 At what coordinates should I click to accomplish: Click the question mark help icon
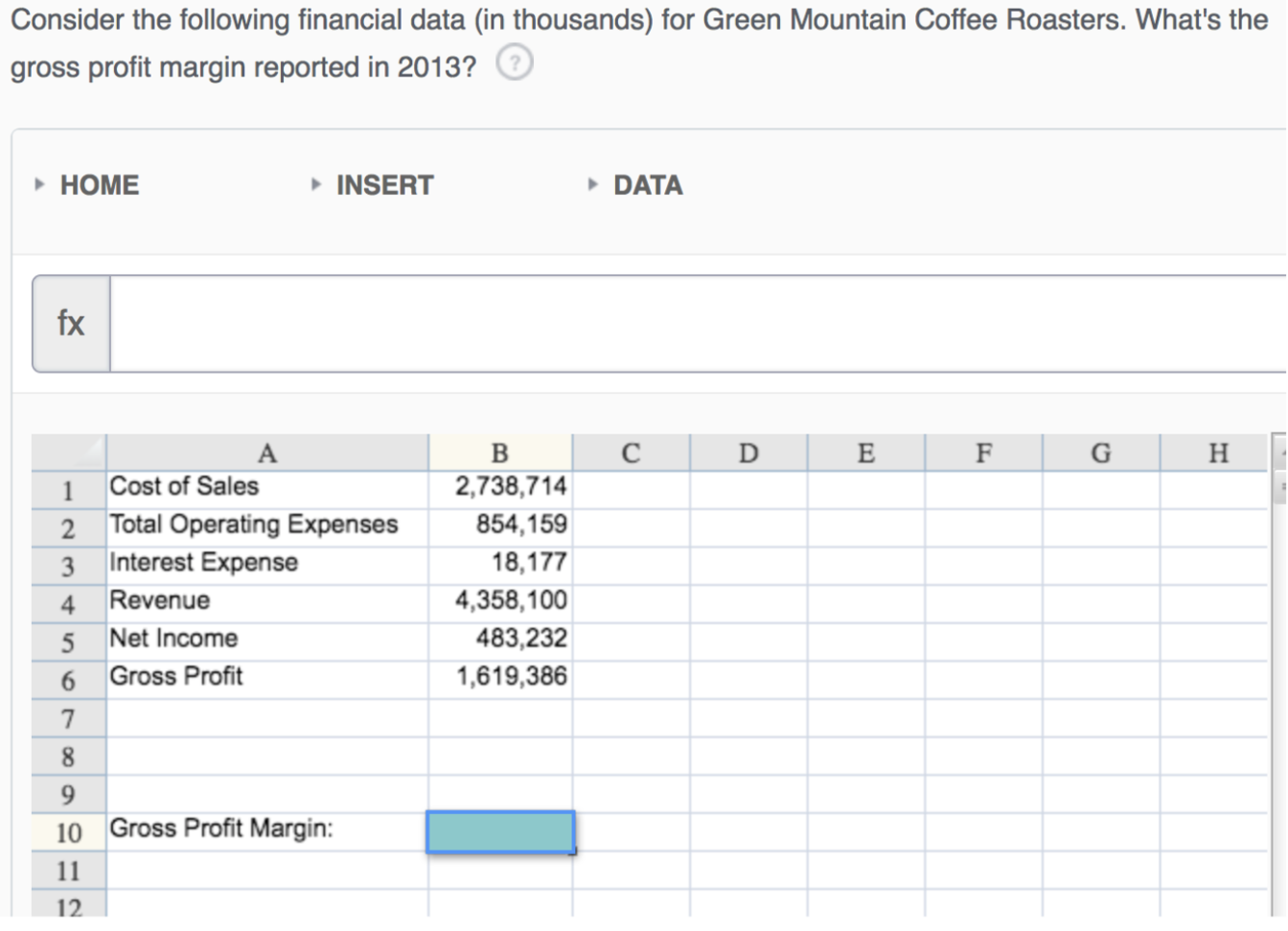[515, 64]
